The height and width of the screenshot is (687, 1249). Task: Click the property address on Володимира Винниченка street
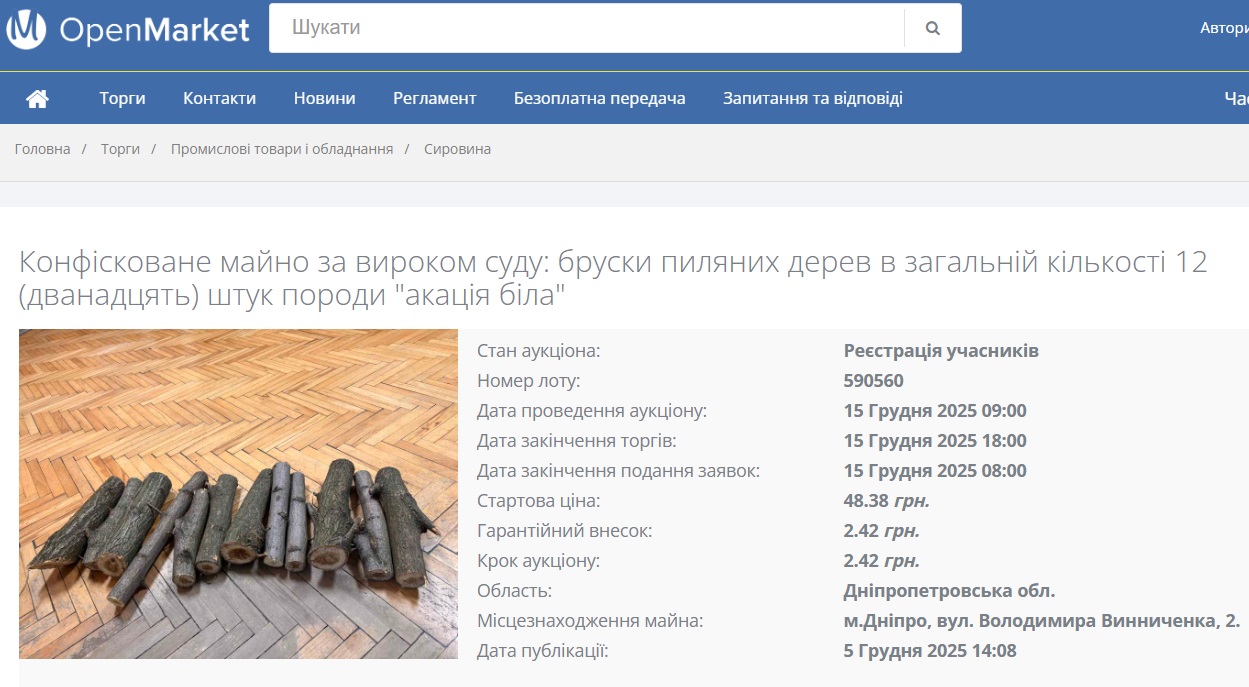click(x=1041, y=621)
